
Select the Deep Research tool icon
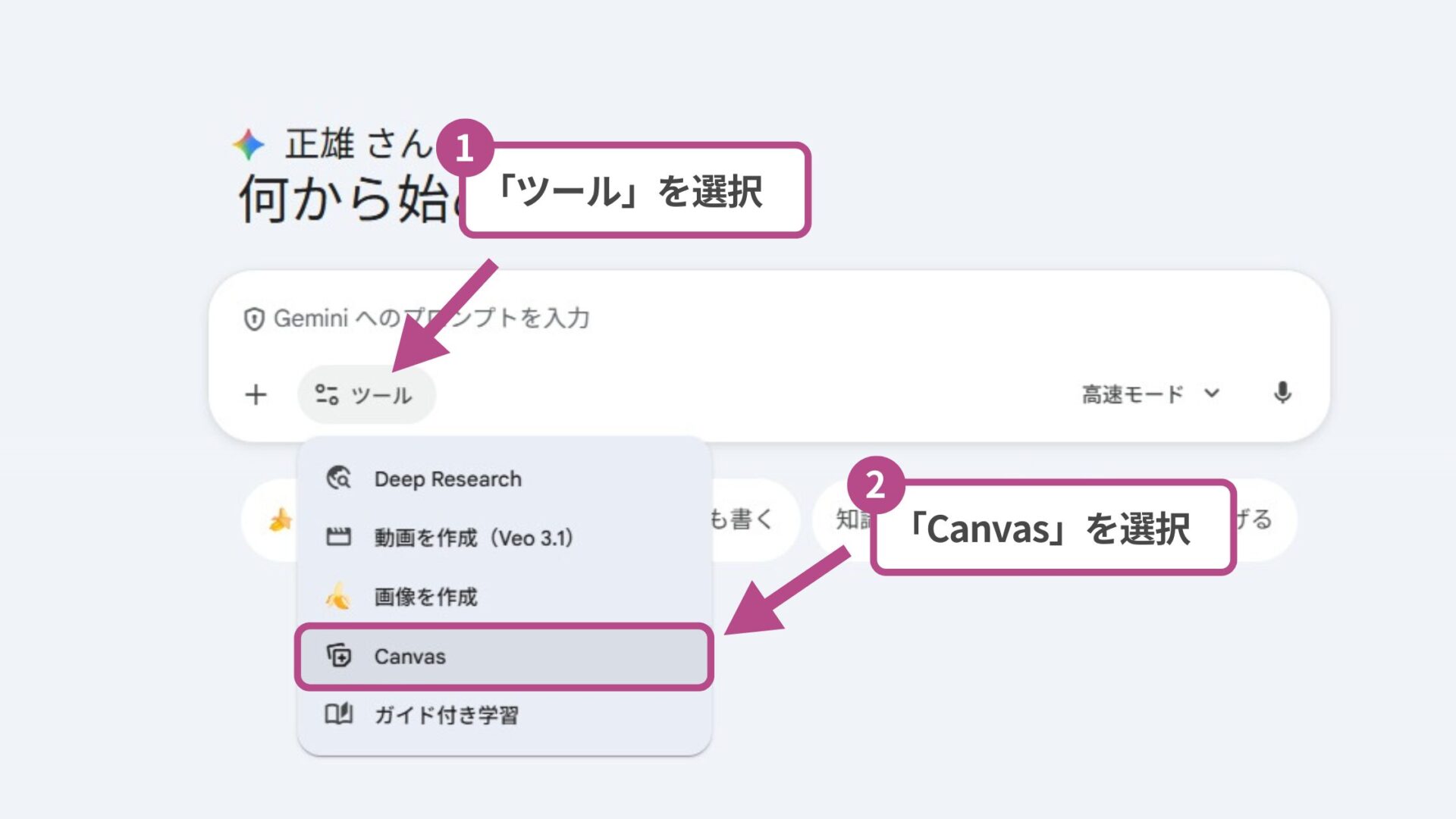[338, 479]
